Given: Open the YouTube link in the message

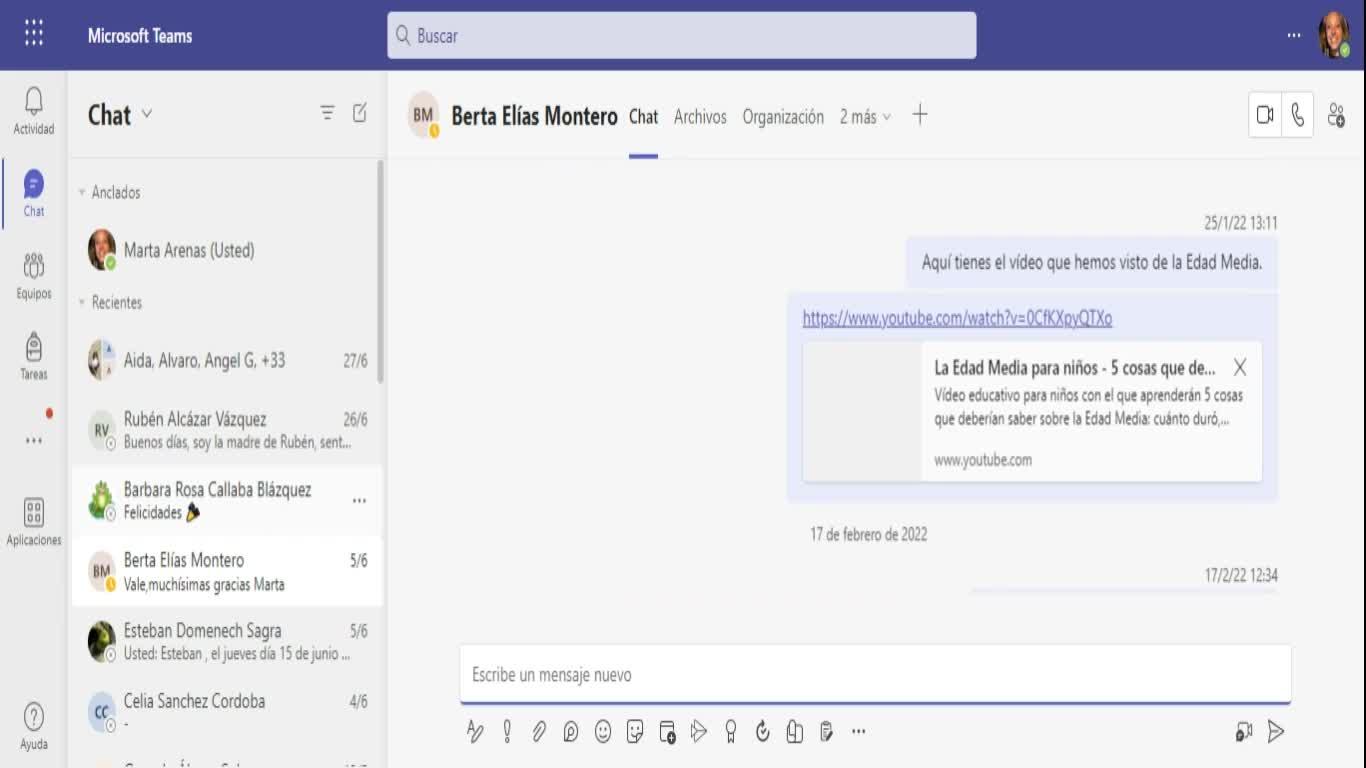Looking at the screenshot, I should 957,319.
